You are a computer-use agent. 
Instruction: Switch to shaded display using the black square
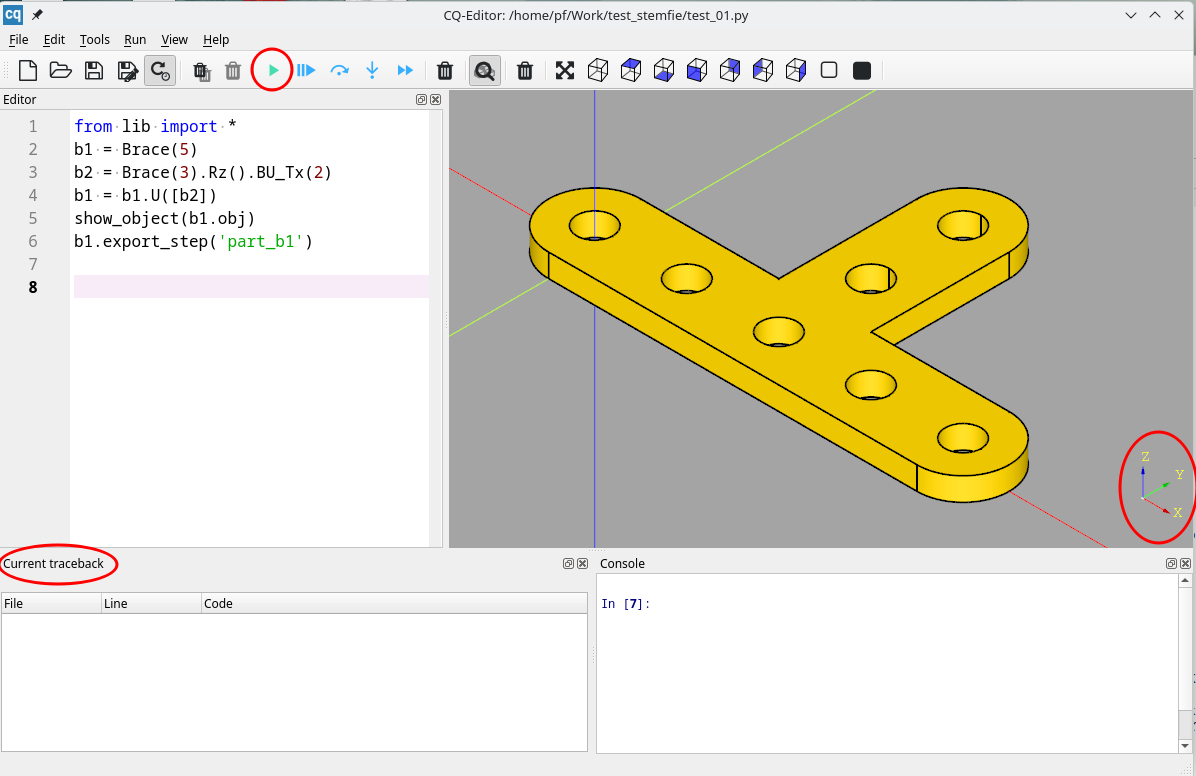pos(861,70)
